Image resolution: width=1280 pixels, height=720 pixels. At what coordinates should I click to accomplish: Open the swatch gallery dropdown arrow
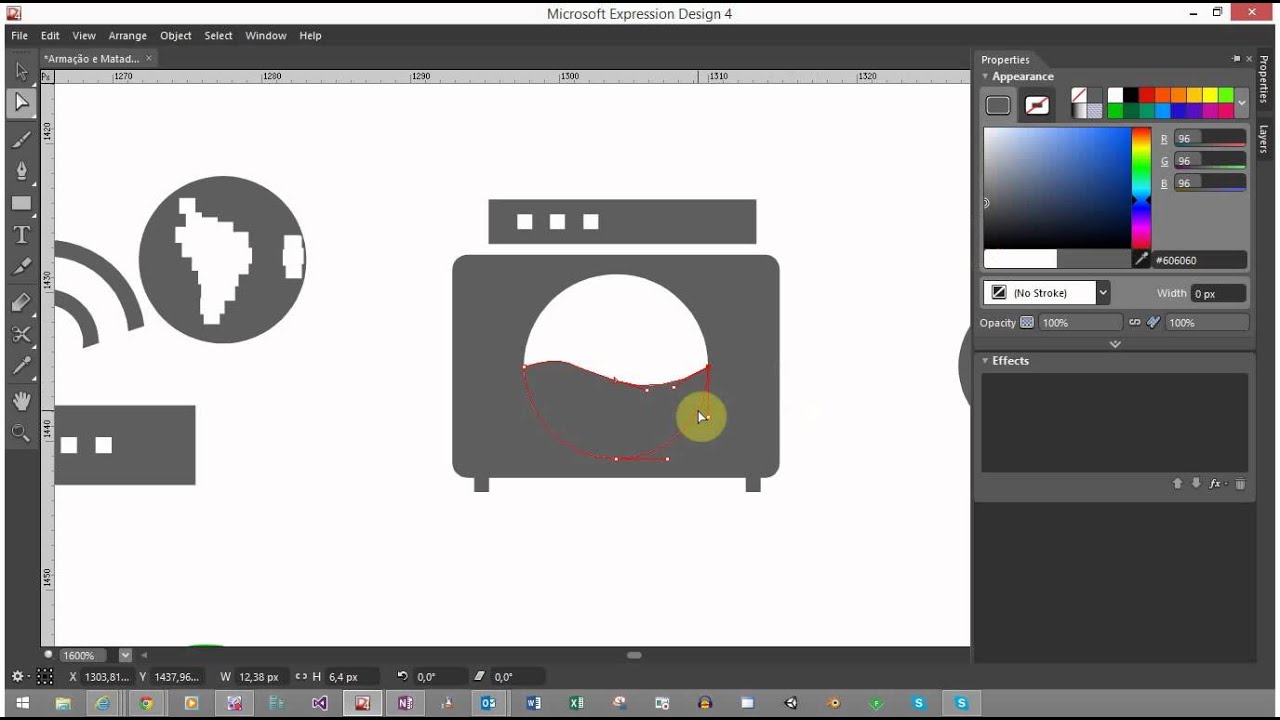1242,103
